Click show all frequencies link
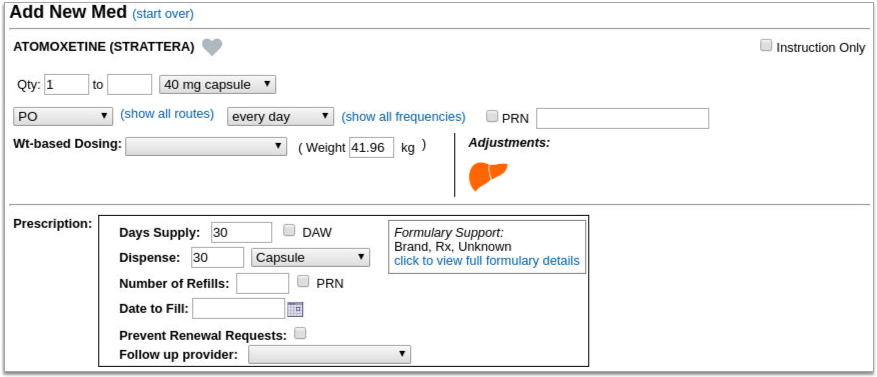Viewport: 877px width, 377px height. pyautogui.click(x=403, y=116)
